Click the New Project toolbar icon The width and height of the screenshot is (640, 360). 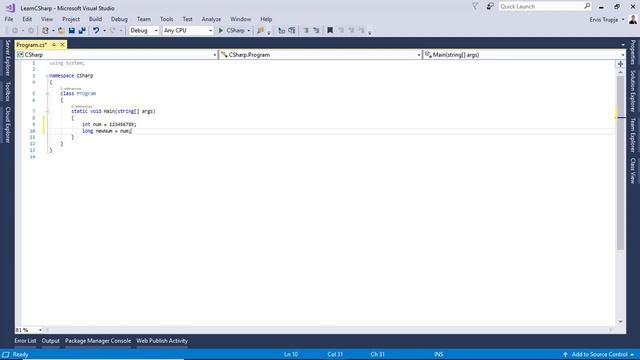point(45,31)
